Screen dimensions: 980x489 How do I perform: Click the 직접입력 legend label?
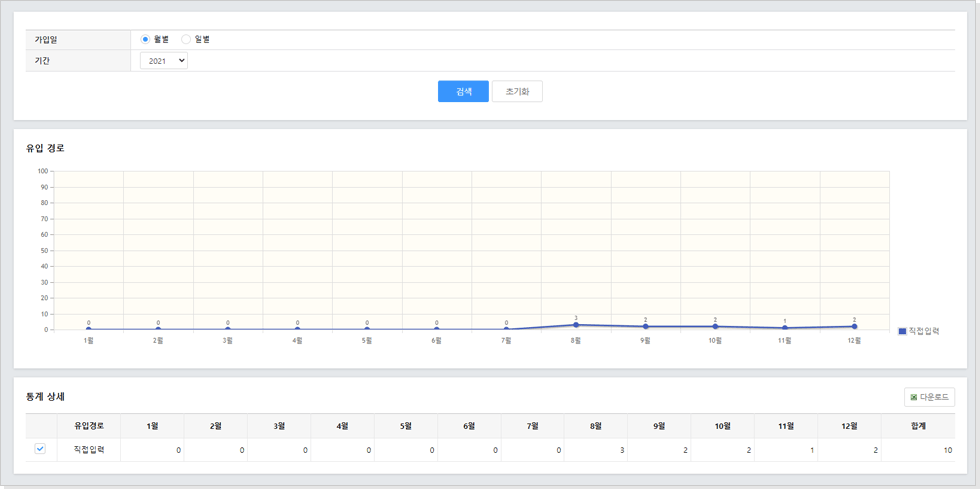tap(924, 331)
